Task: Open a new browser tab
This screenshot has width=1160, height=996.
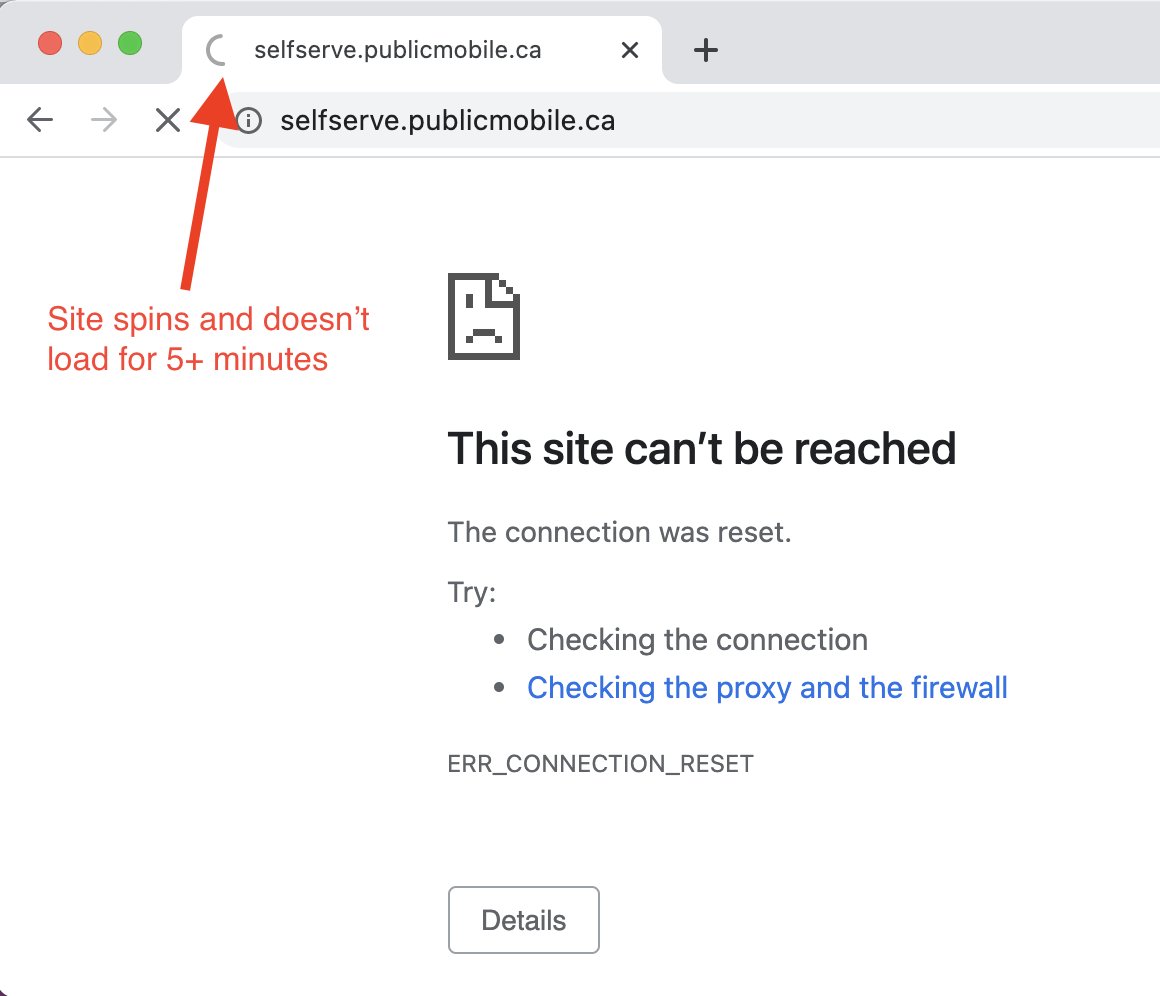Action: pyautogui.click(x=706, y=50)
